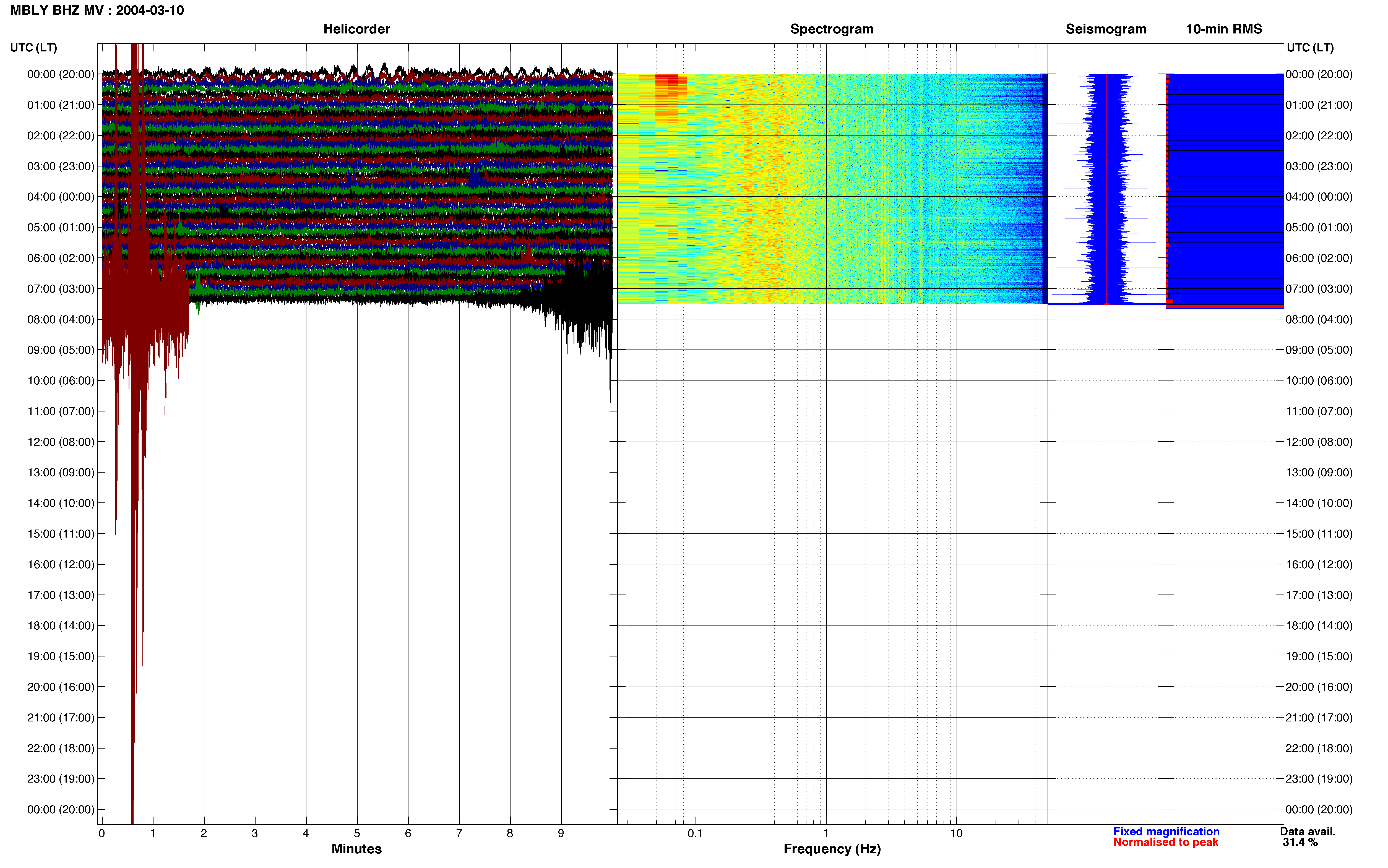This screenshot has height=868, width=1388.
Task: Click "20:00 (16:00)" label on Helicorder time axis
Action: pos(60,687)
